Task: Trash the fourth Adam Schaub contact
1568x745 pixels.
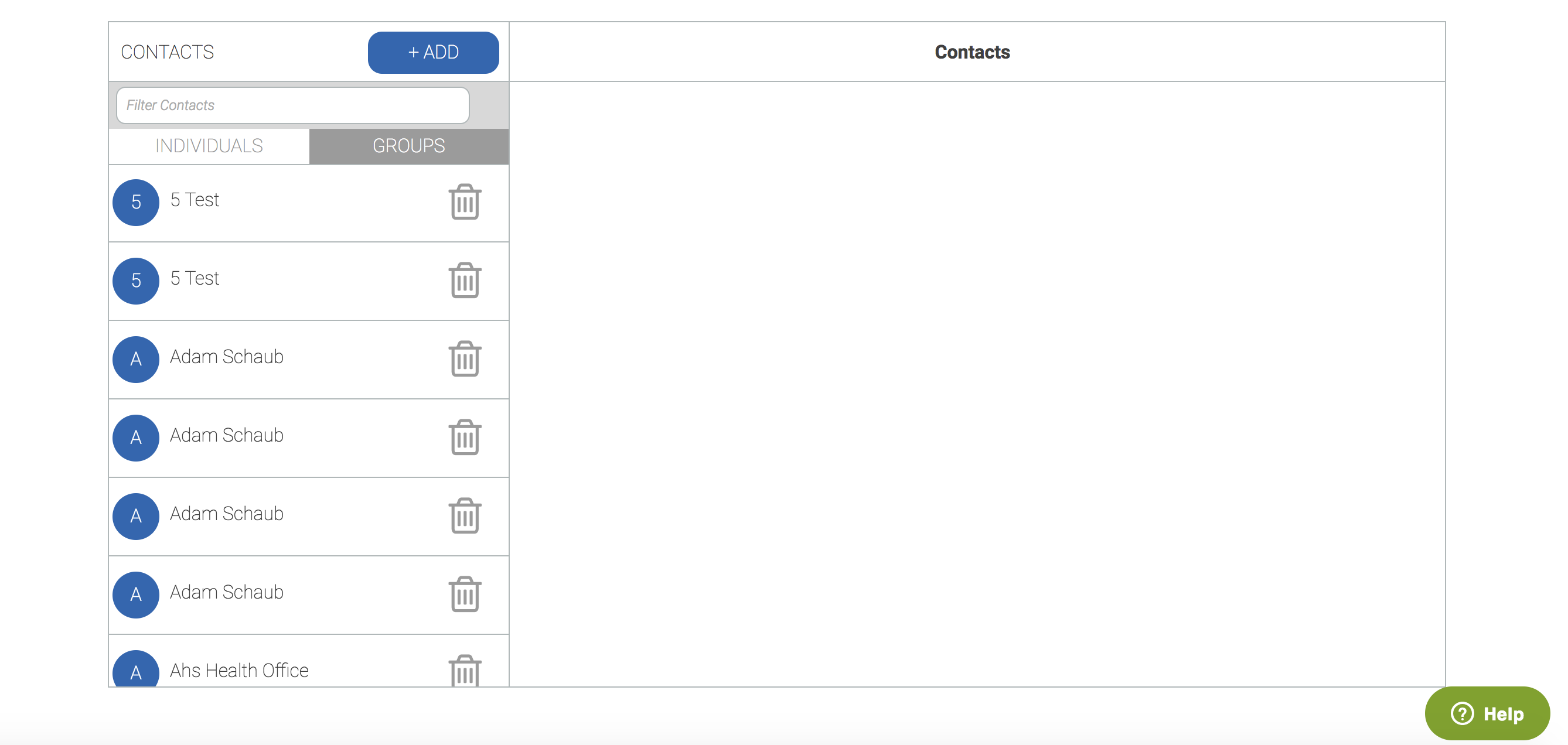Action: (x=465, y=594)
